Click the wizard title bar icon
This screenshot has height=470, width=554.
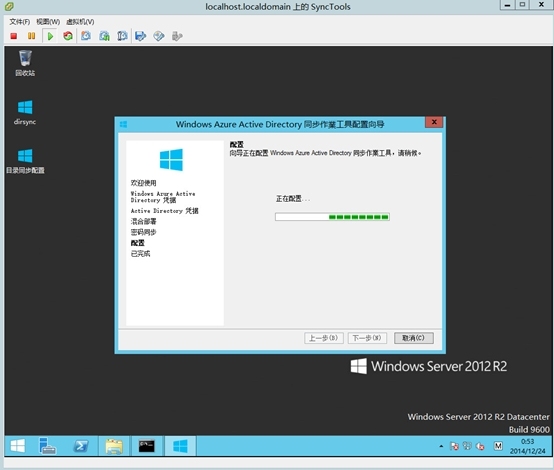[124, 124]
